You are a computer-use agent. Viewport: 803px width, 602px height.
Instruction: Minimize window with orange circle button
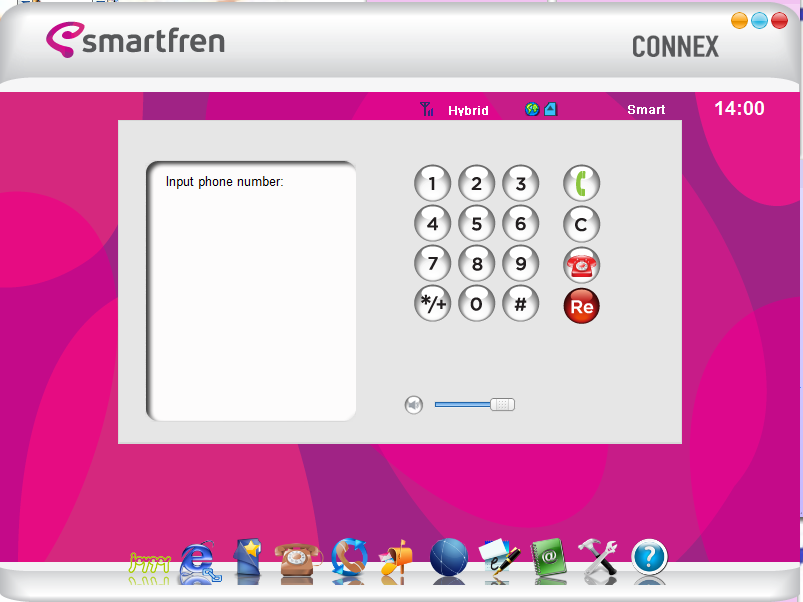point(739,20)
